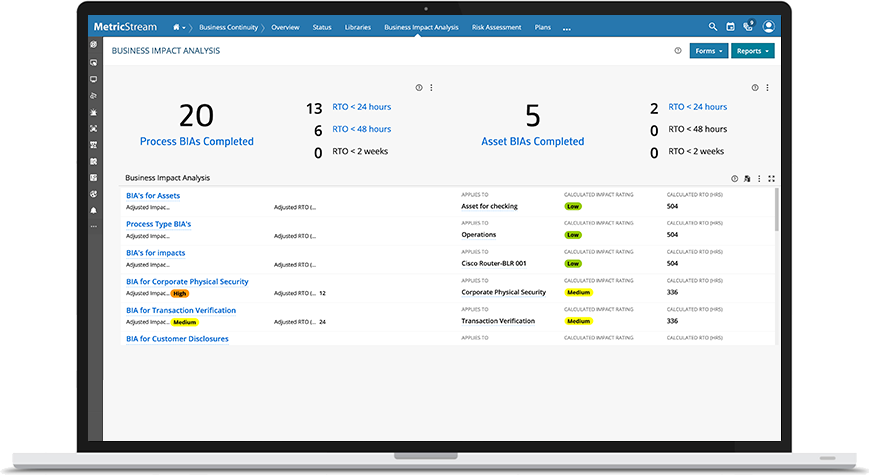This screenshot has height=475, width=870.
Task: Click the MetricStream logo
Action: pyautogui.click(x=125, y=27)
